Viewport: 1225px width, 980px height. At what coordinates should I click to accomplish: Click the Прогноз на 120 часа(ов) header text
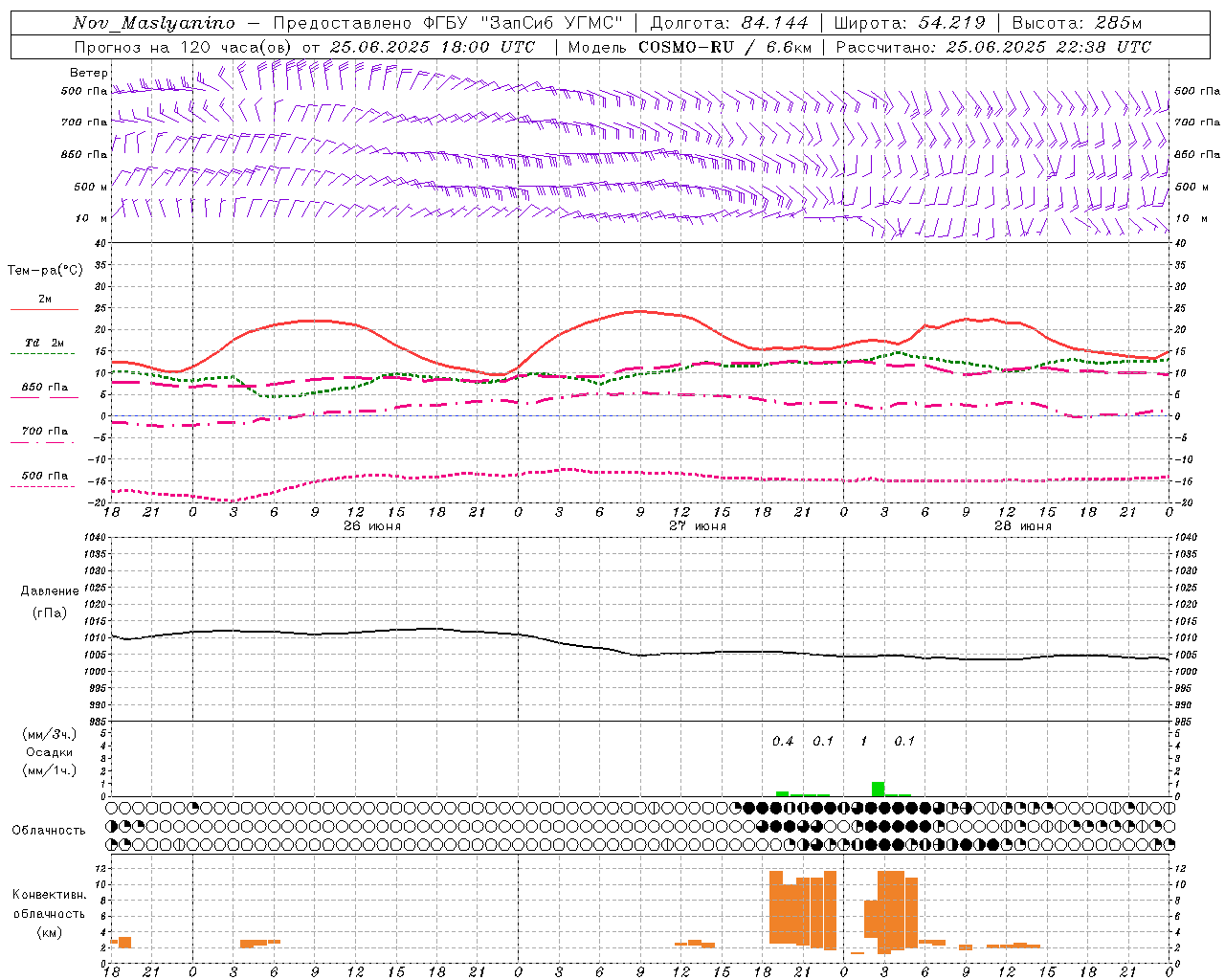pyautogui.click(x=185, y=47)
